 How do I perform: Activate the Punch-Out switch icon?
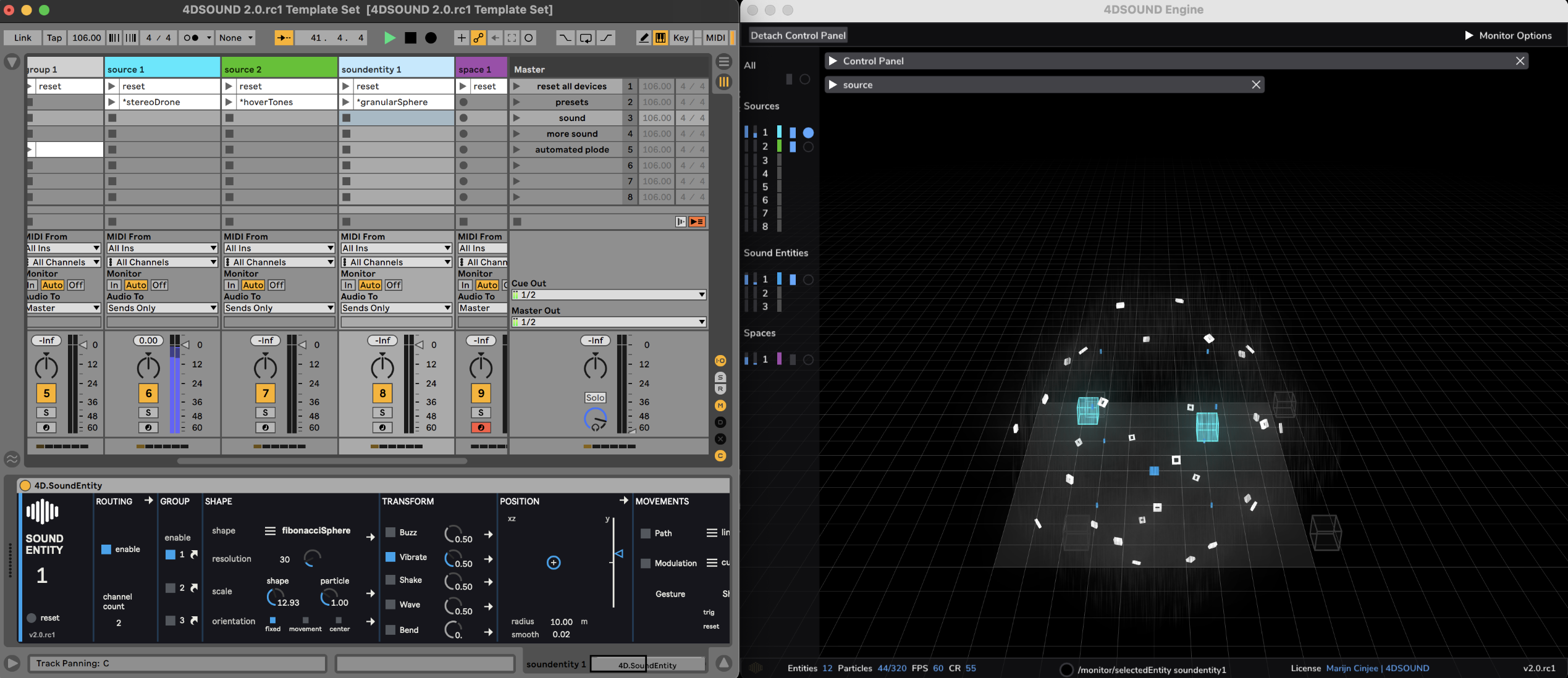[607, 38]
